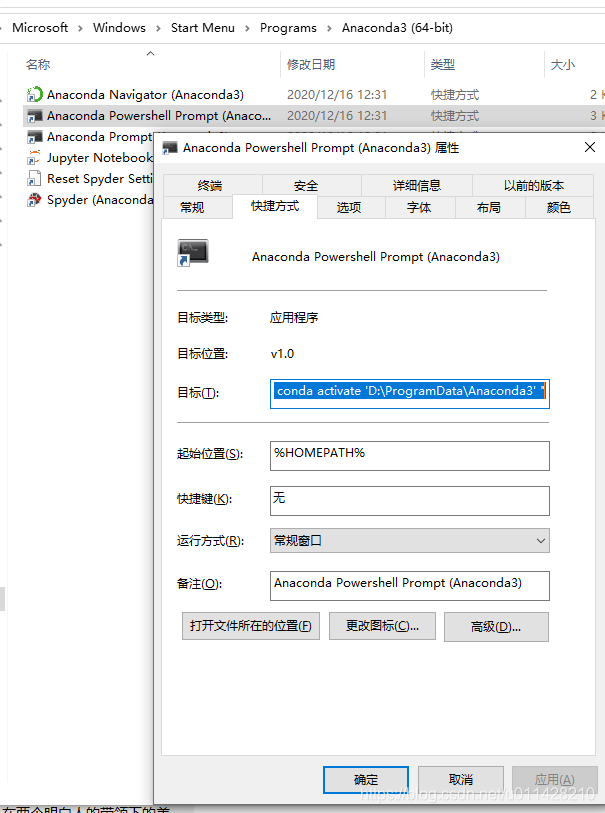Select the Anaconda Navigator shortcut icon
The image size is (605, 813).
[x=34, y=94]
